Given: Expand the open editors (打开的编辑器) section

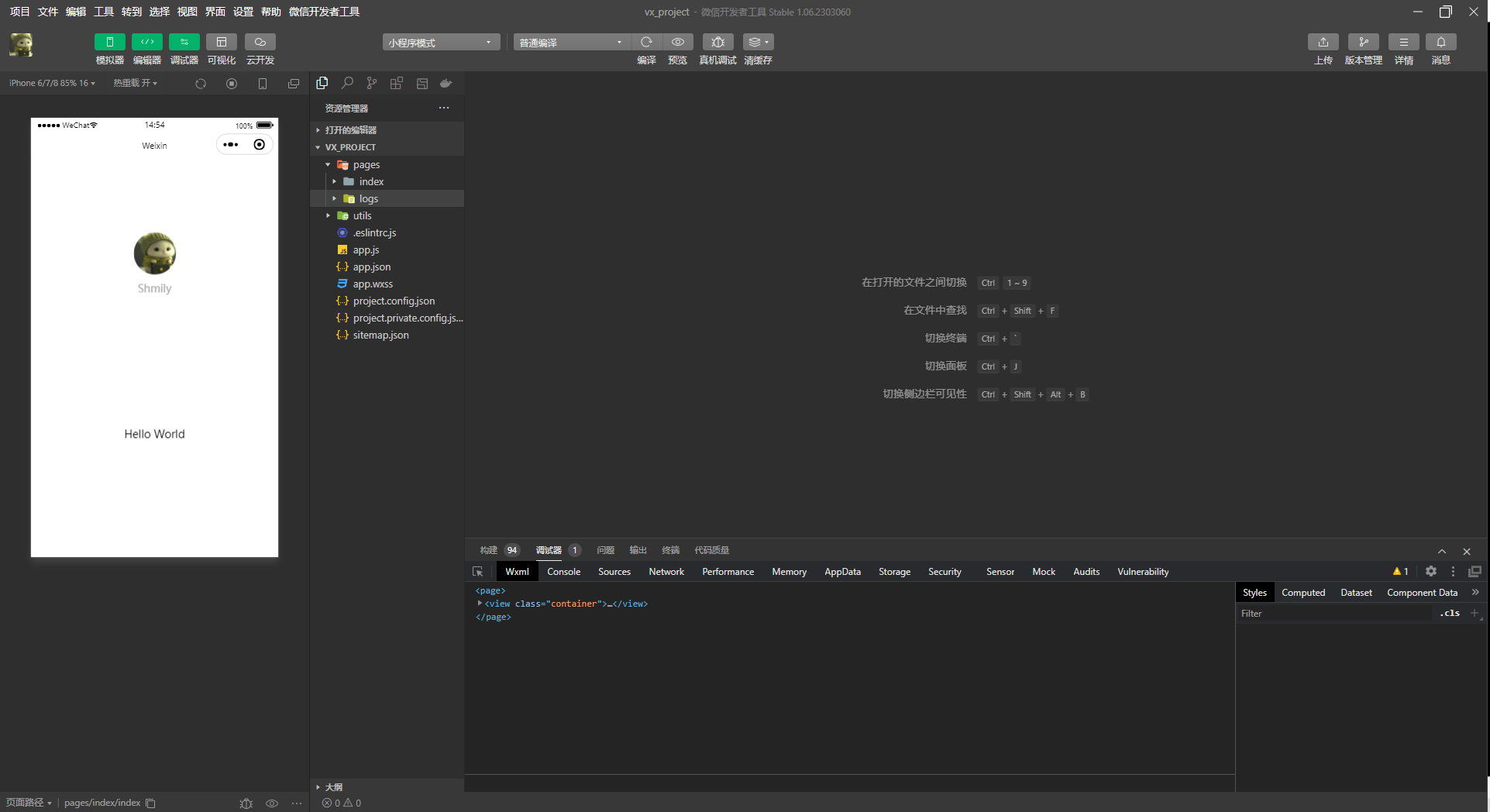Looking at the screenshot, I should coord(387,130).
